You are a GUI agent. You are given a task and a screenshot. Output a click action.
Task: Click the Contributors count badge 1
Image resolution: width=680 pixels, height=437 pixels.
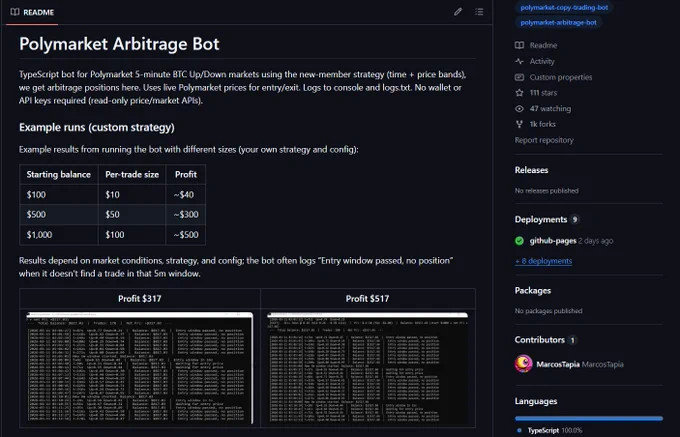click(572, 340)
